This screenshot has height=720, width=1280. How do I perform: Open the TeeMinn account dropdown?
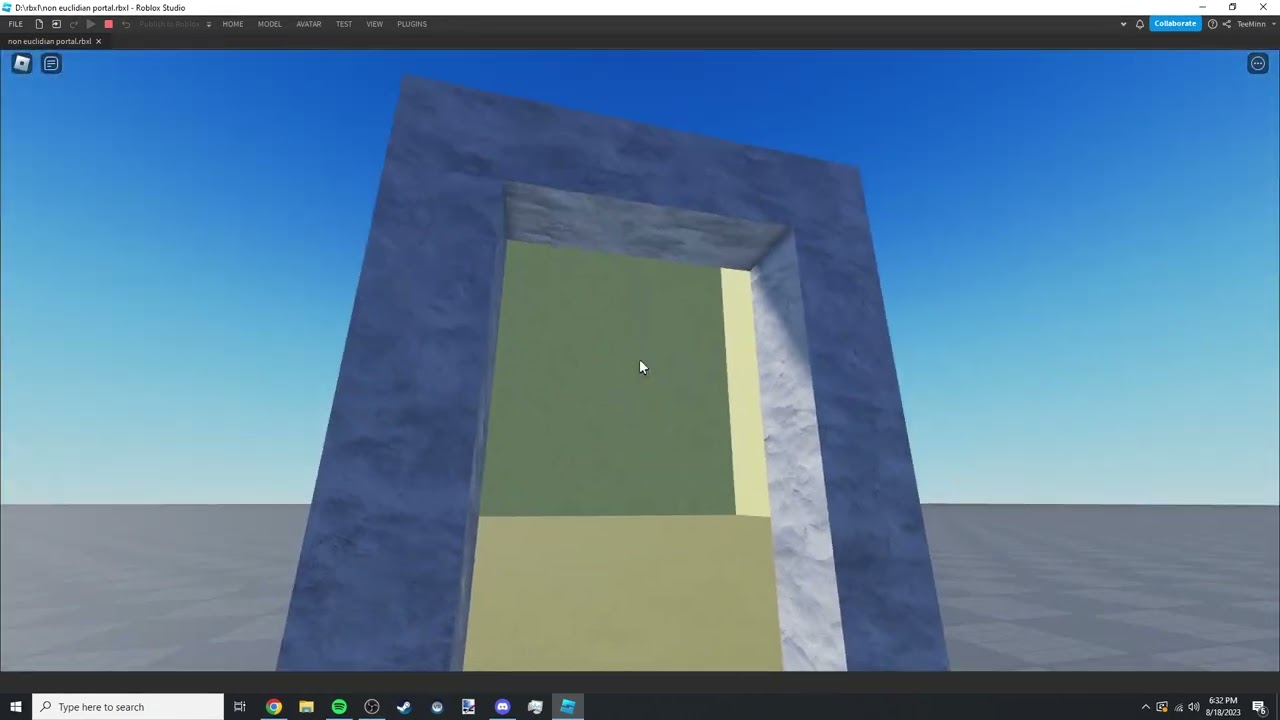click(x=1255, y=24)
